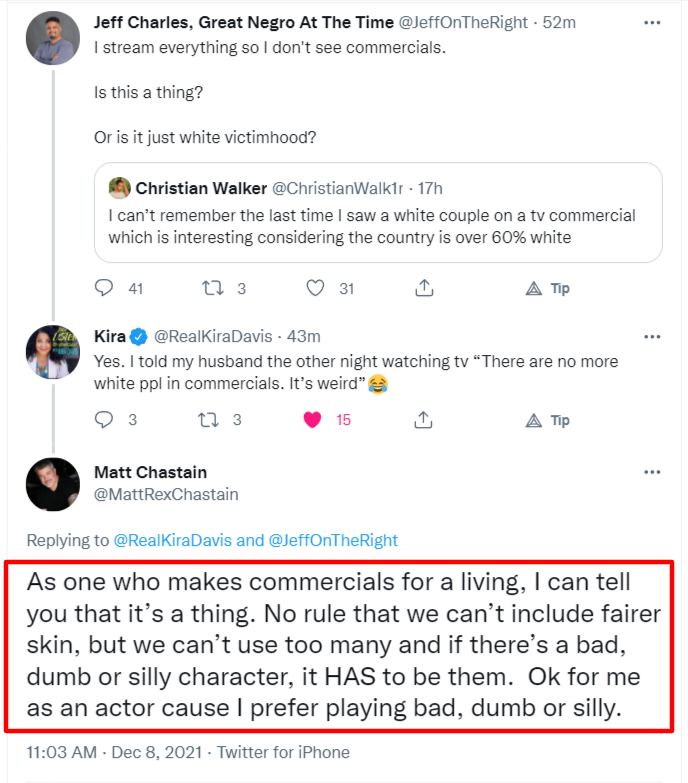Screen dimensions: 688x783
Task: Unlike Kira's tweet with pink heart
Action: [314, 420]
